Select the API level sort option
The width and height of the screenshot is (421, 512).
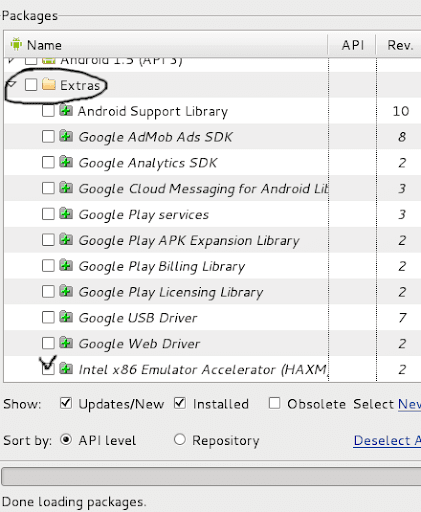(66, 440)
